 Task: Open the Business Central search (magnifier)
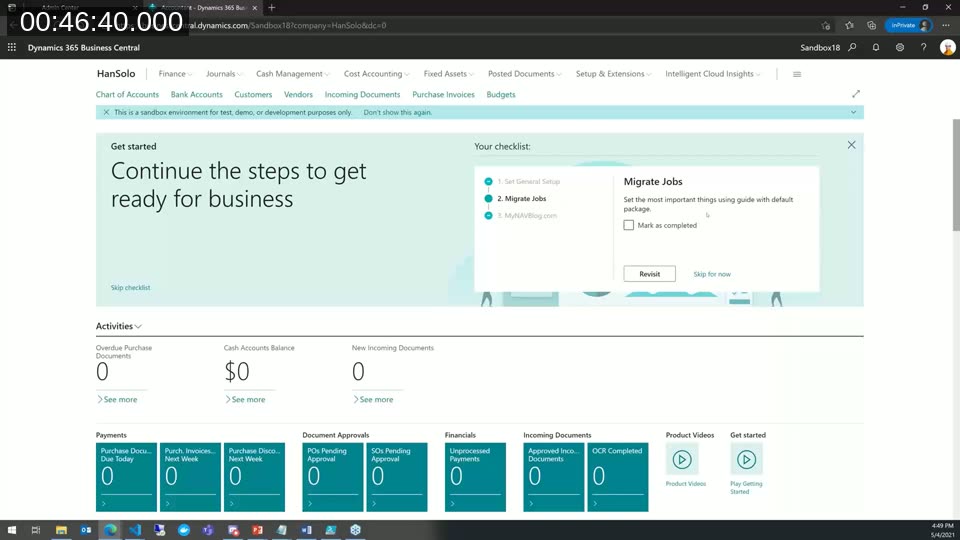click(x=852, y=47)
